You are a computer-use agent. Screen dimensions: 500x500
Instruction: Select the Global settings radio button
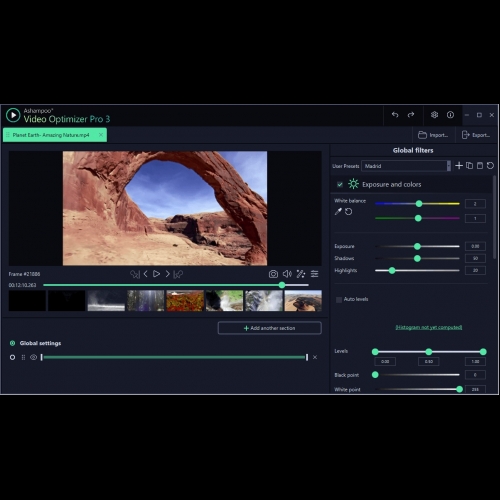click(x=12, y=357)
